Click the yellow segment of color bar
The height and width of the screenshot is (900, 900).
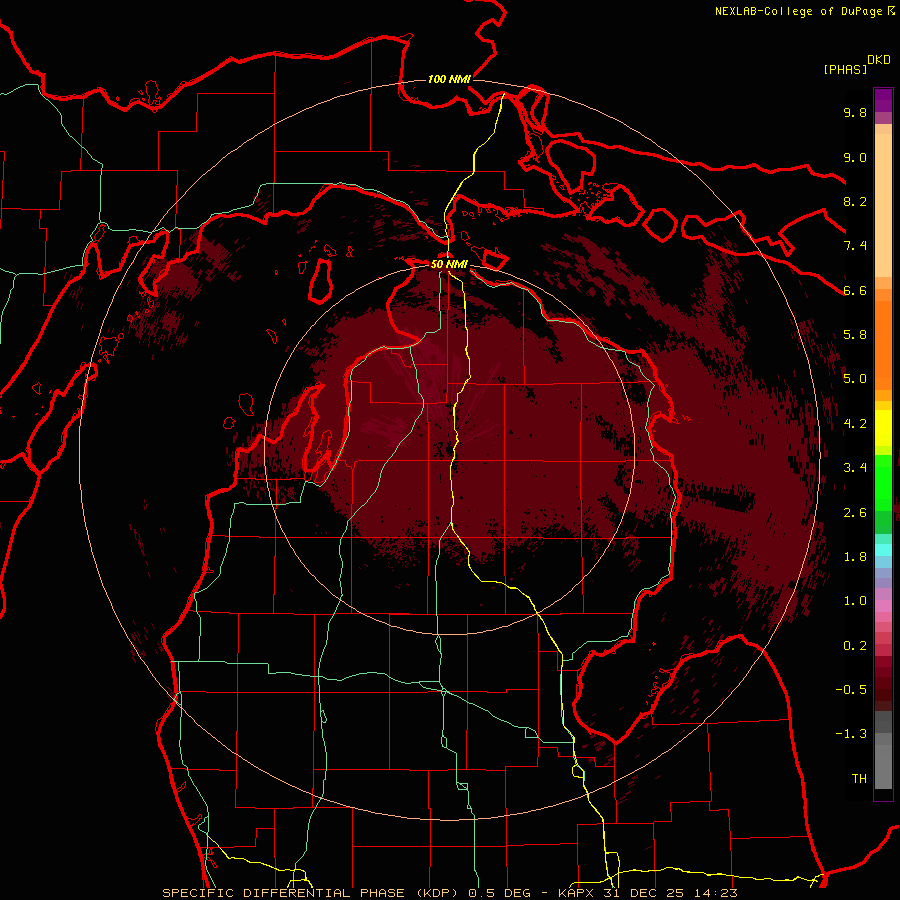point(883,428)
